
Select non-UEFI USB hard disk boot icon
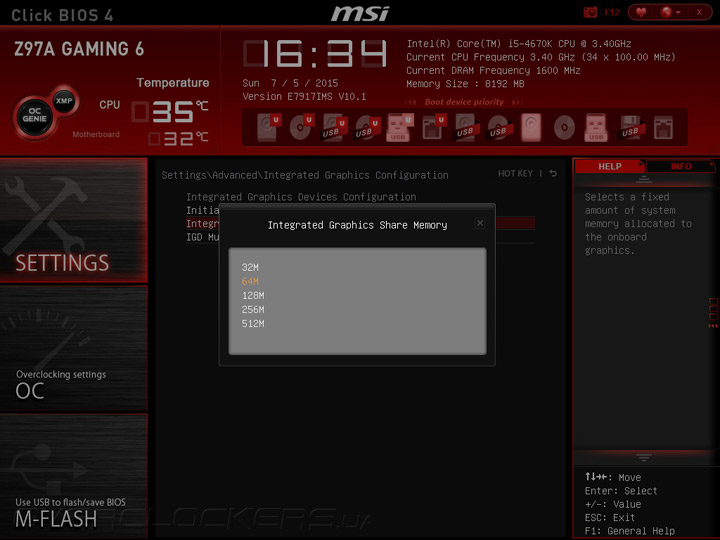pos(466,127)
